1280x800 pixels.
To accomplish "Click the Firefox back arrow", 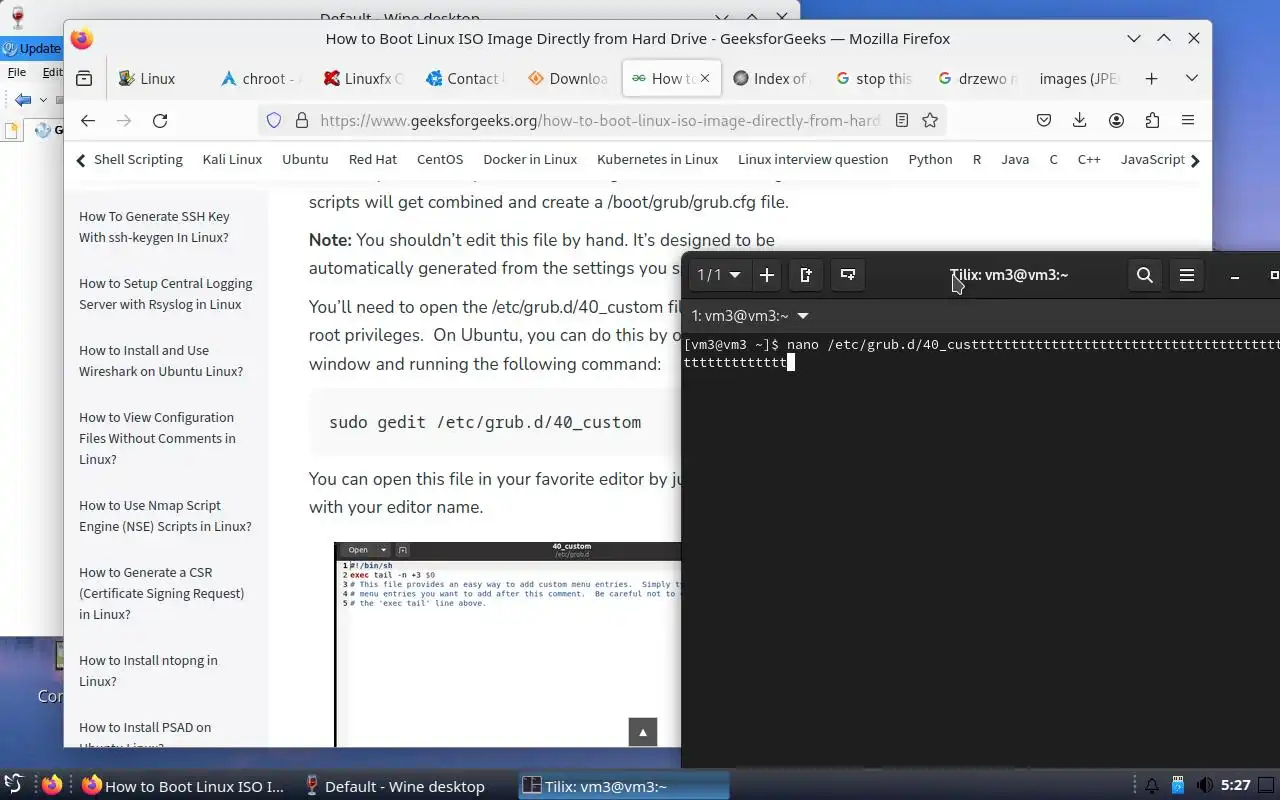I will pyautogui.click(x=88, y=120).
